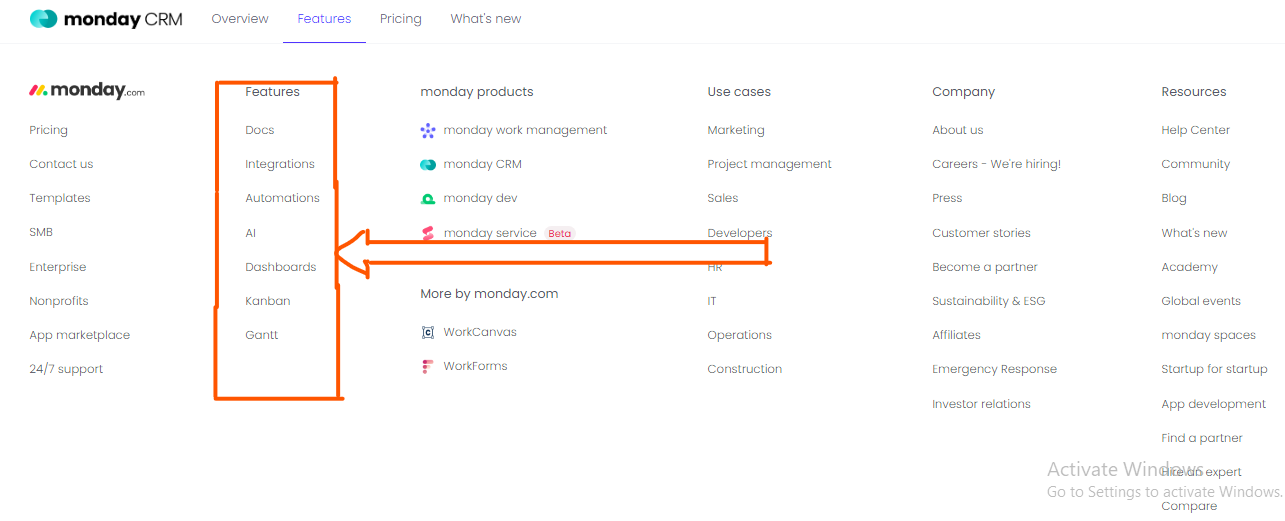Click the monday work management product icon
The height and width of the screenshot is (521, 1285).
(x=428, y=130)
